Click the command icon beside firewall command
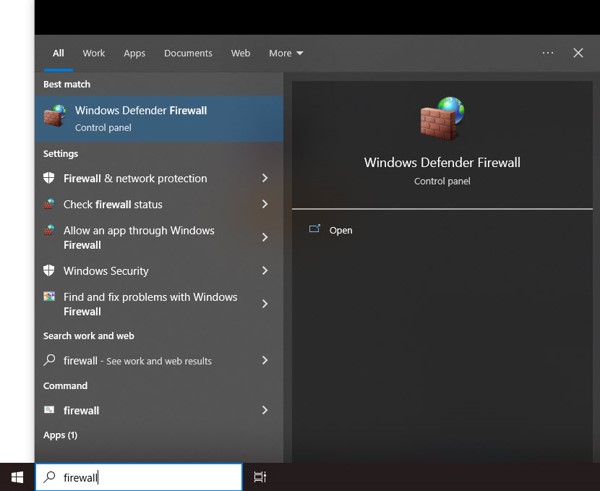Viewport: 600px width, 491px height. [49, 410]
